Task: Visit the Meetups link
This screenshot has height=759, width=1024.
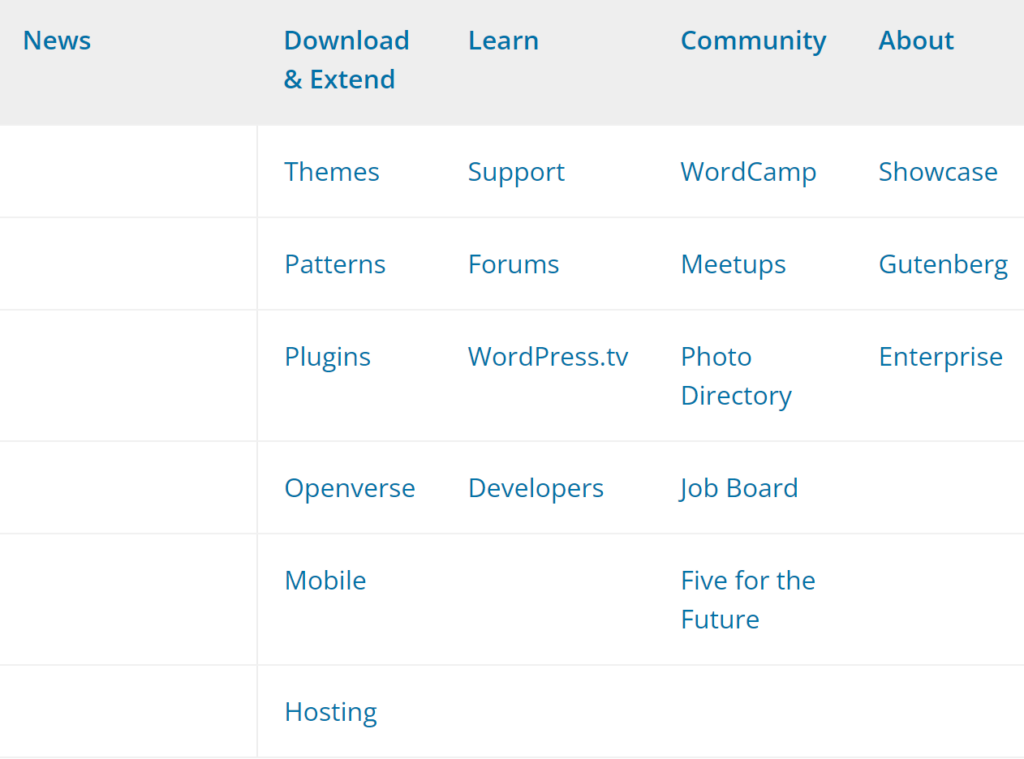Action: pyautogui.click(x=733, y=265)
